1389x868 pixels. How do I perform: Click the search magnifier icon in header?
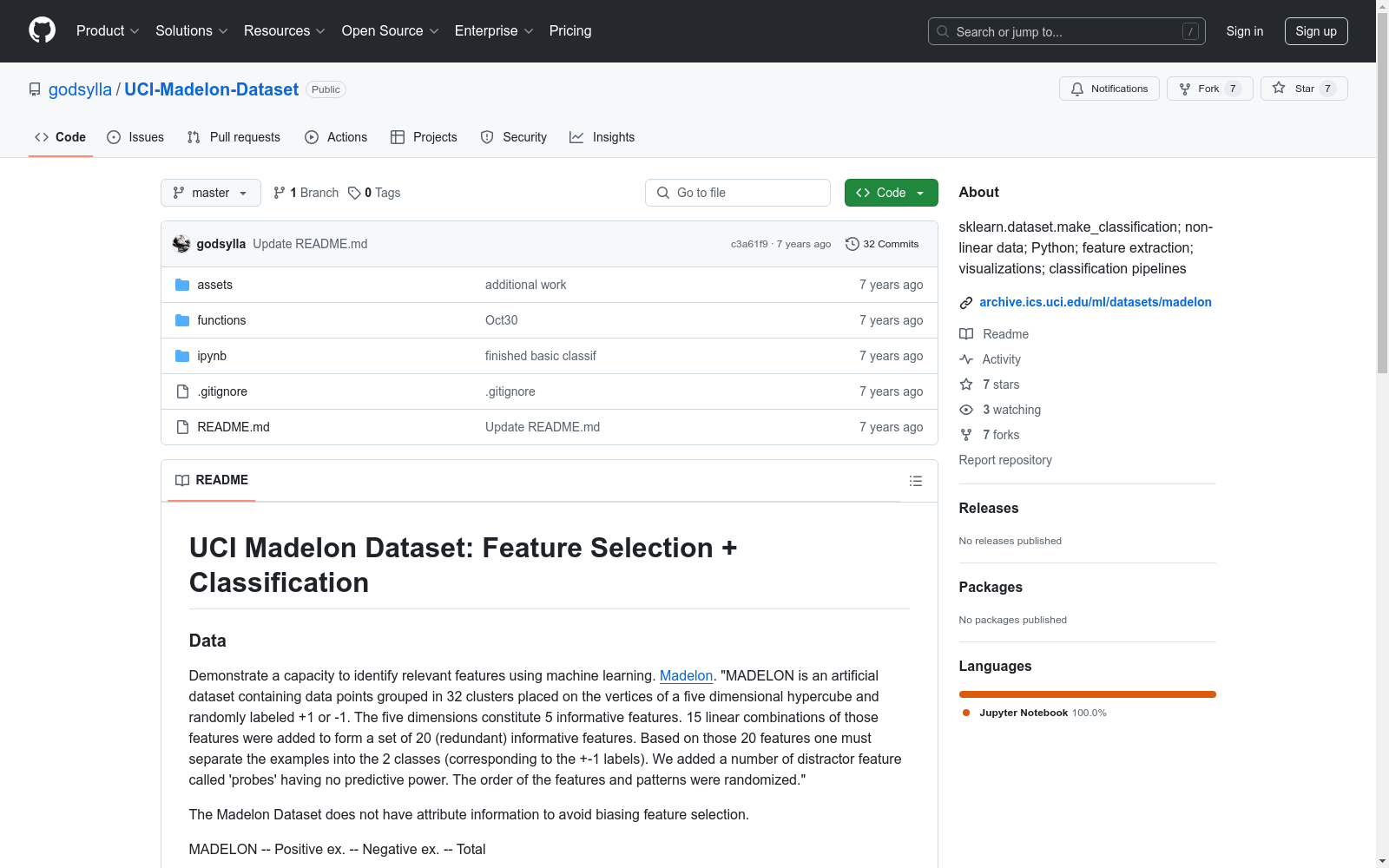pyautogui.click(x=943, y=31)
